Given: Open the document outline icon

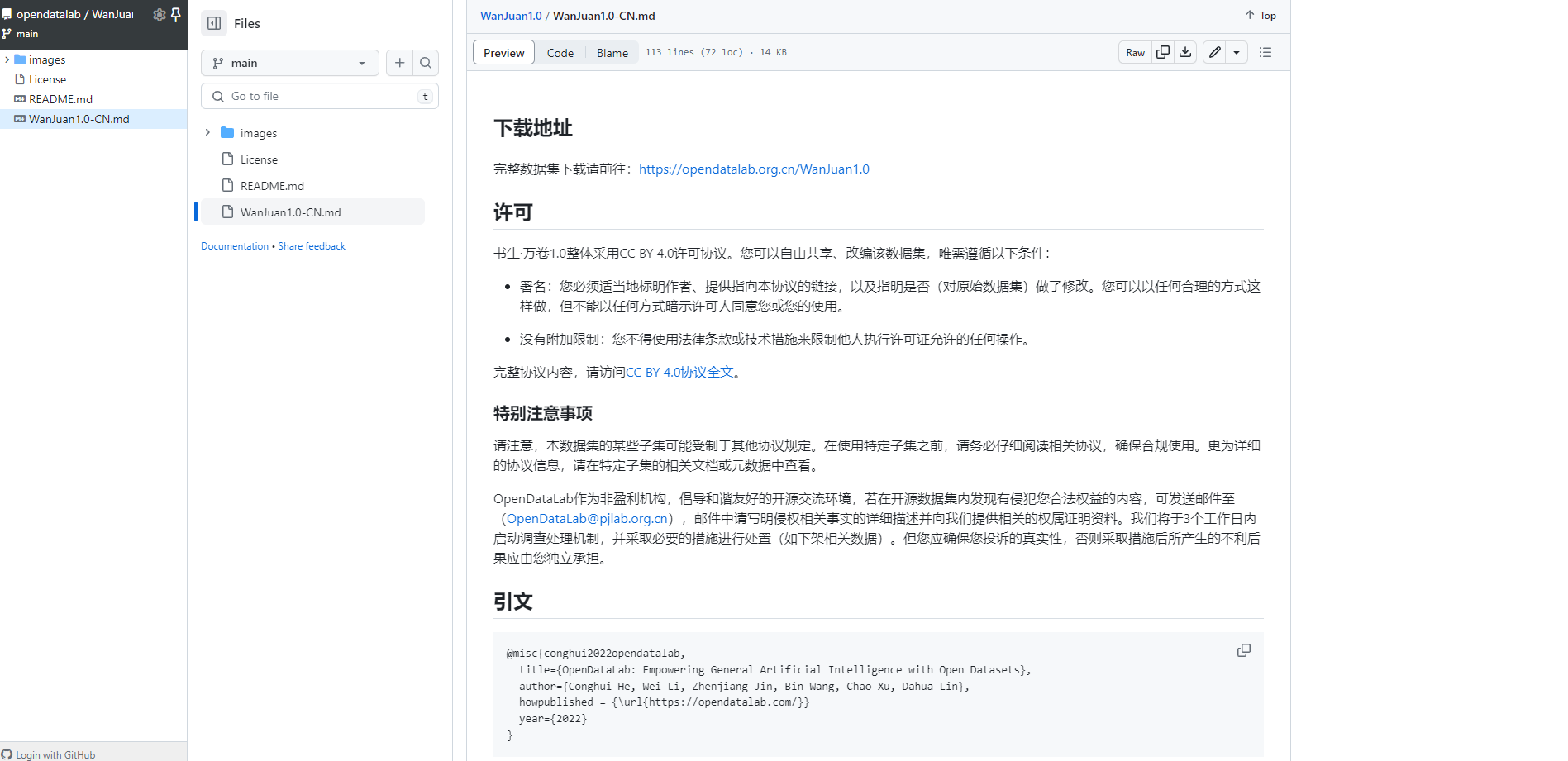Looking at the screenshot, I should click(1265, 52).
